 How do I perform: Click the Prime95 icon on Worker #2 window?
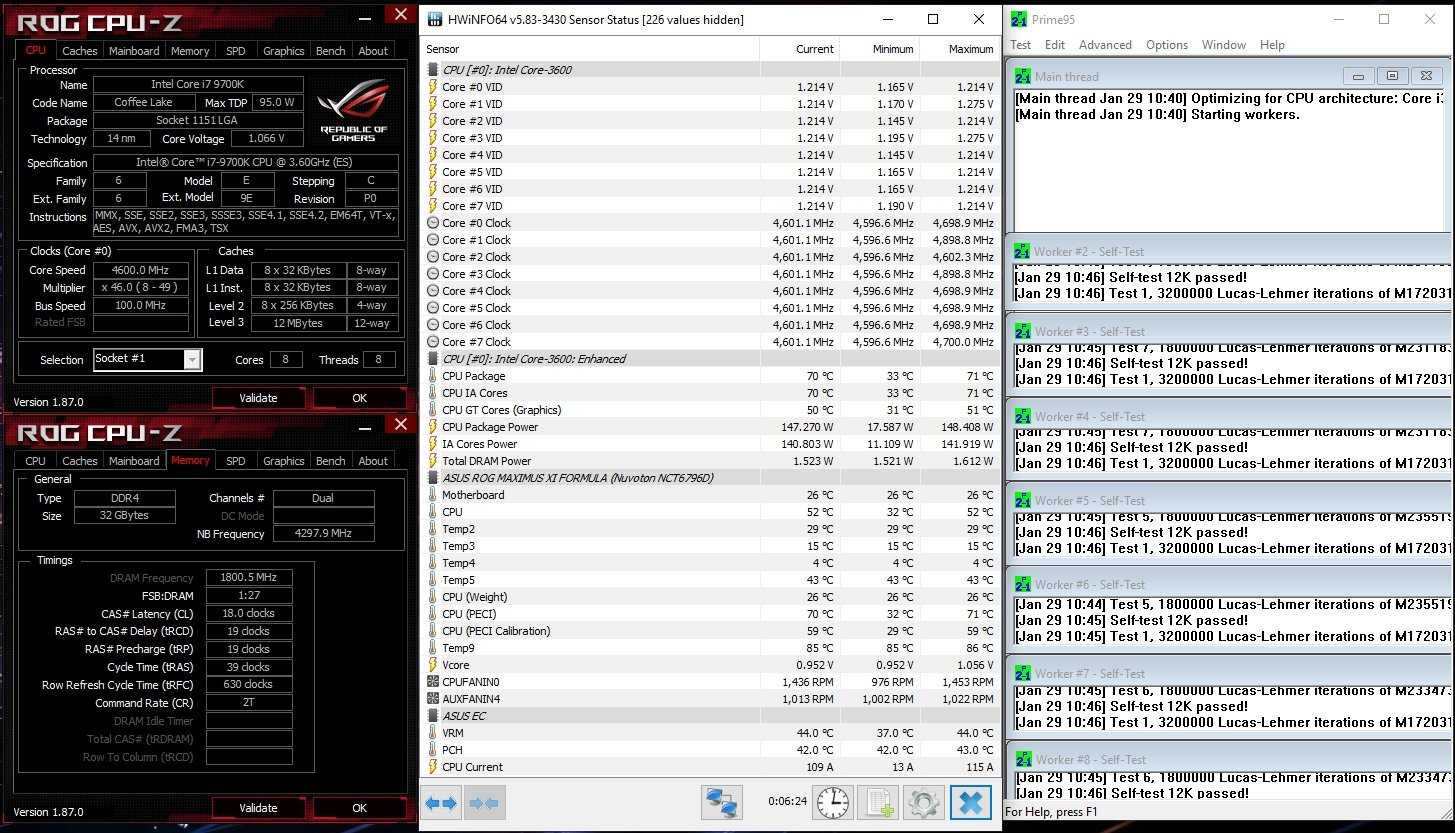coord(1022,251)
